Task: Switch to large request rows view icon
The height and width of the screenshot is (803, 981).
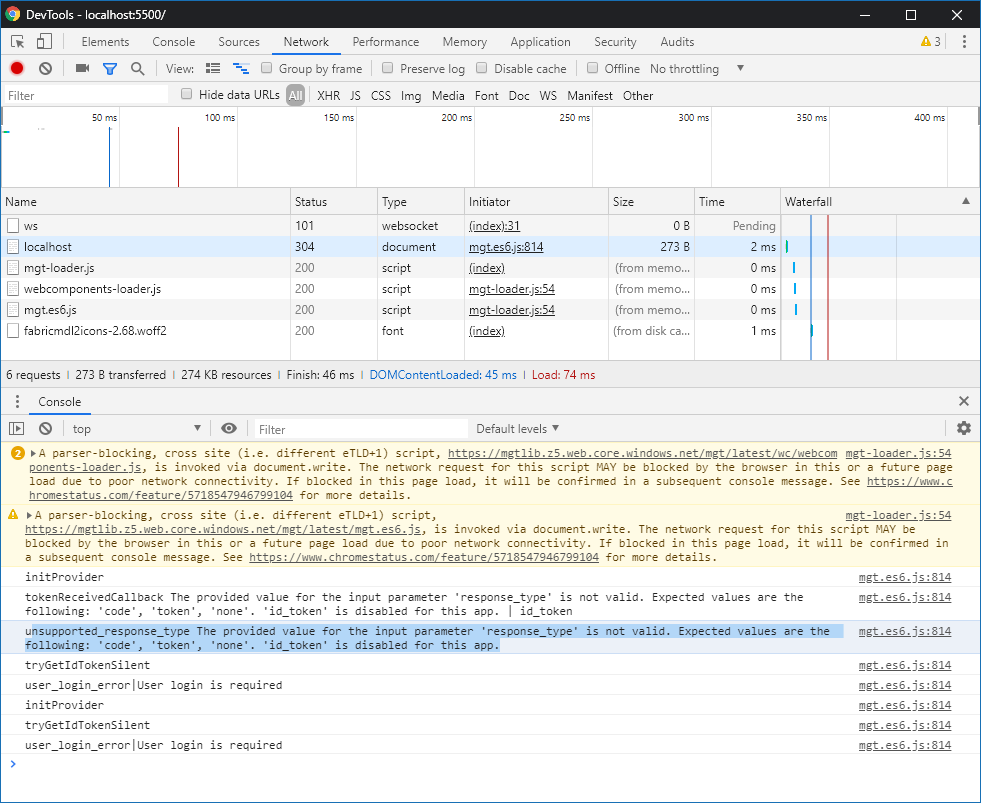Action: click(x=212, y=68)
